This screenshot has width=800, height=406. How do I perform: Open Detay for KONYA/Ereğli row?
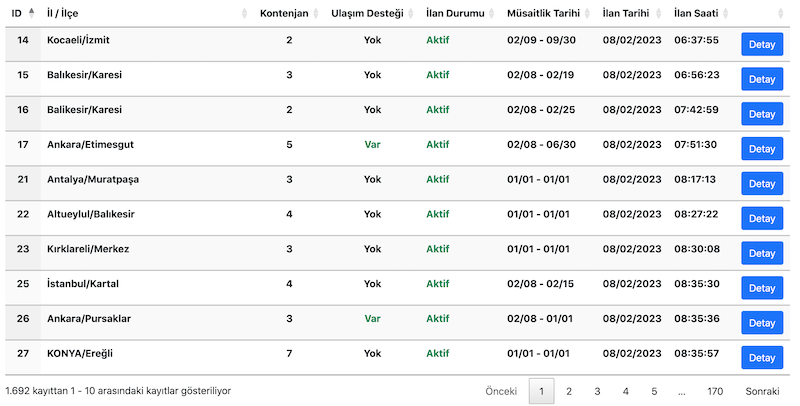762,358
